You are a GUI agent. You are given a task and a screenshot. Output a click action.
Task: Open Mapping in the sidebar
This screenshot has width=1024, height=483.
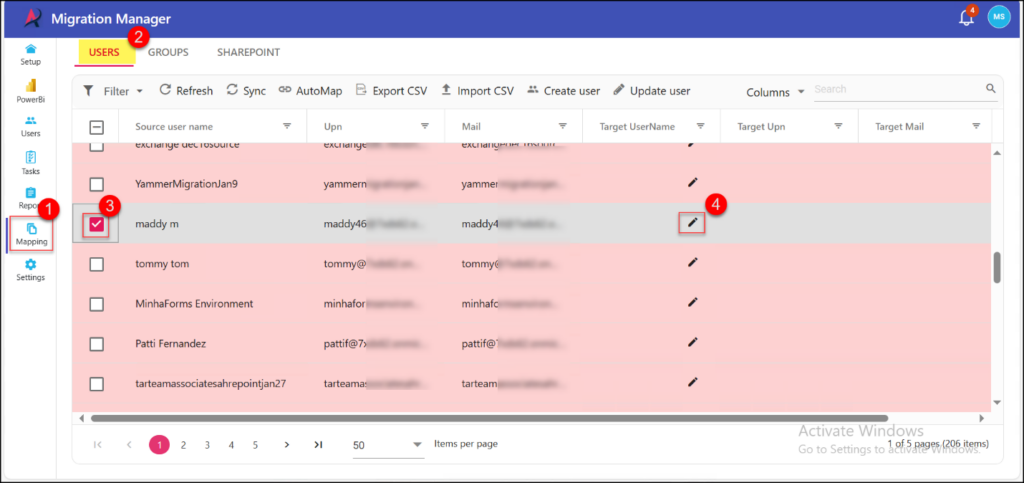click(31, 235)
